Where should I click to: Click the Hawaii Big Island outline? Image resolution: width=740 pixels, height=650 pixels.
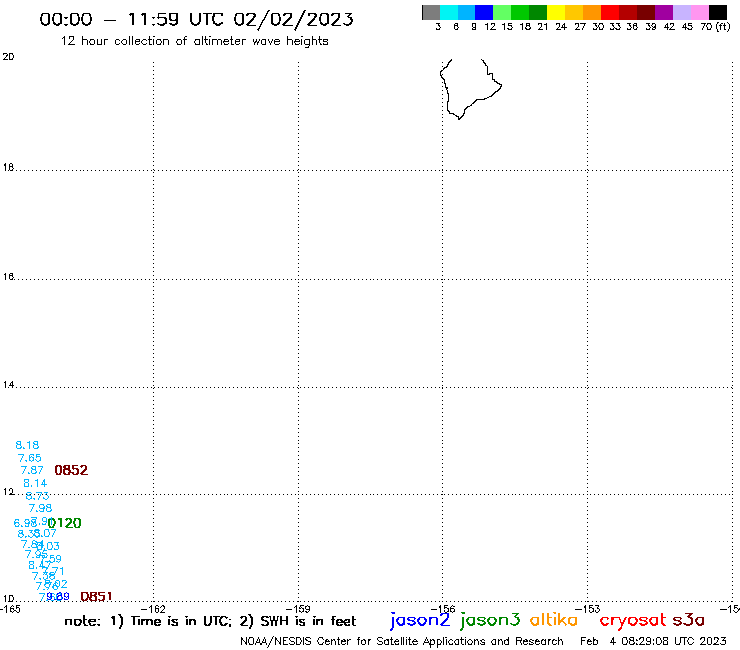(x=470, y=89)
